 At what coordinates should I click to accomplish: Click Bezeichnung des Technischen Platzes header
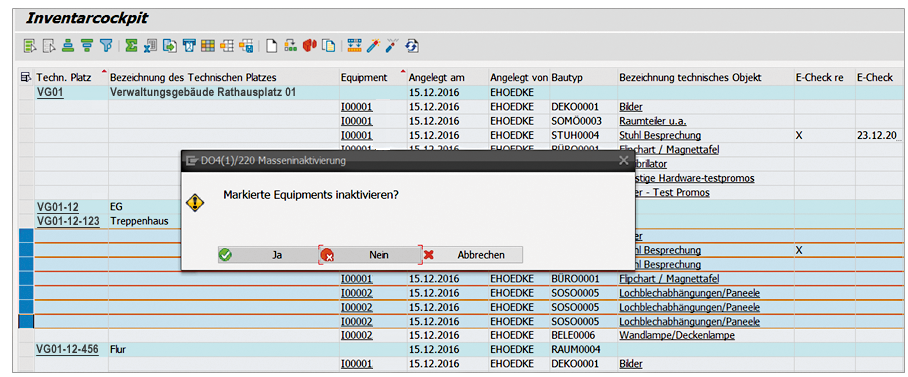tap(223, 78)
